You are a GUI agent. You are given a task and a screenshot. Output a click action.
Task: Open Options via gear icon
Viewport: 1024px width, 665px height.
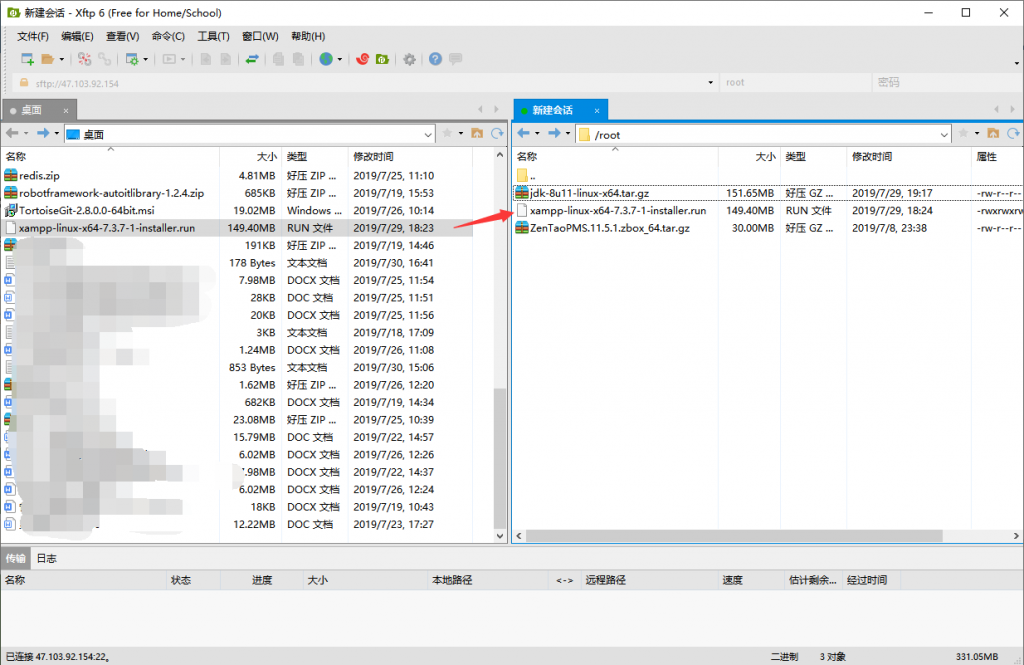point(409,59)
